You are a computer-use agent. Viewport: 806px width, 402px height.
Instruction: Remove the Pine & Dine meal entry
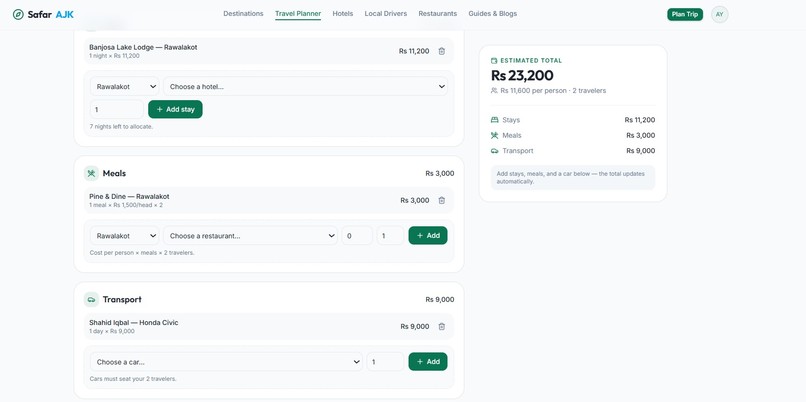point(442,200)
